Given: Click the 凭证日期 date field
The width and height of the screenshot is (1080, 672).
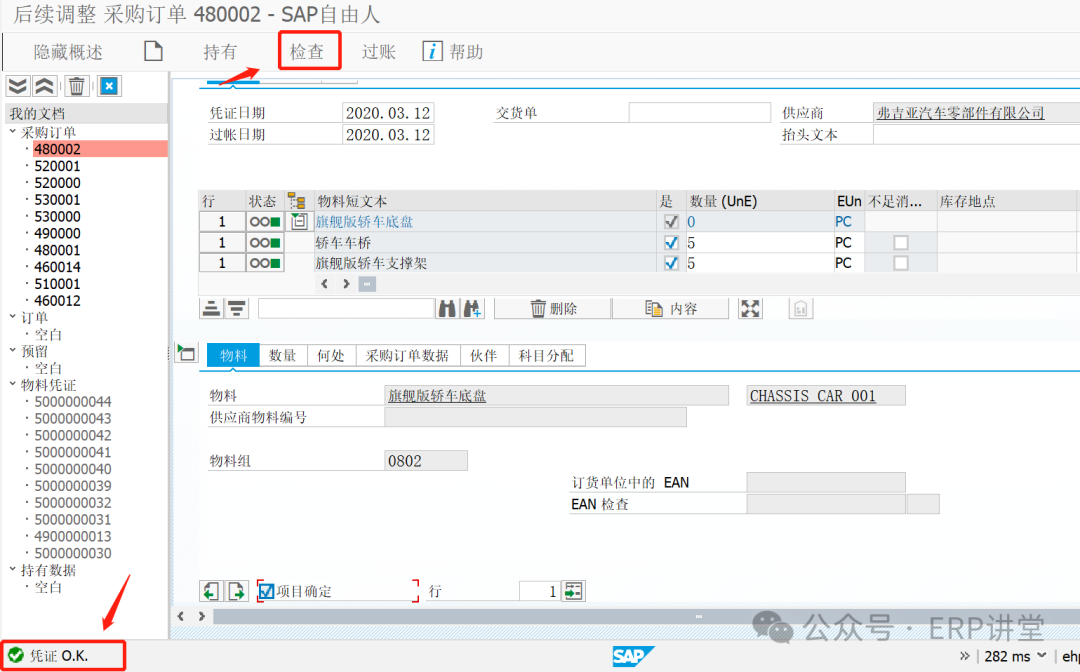Looking at the screenshot, I should click(388, 113).
